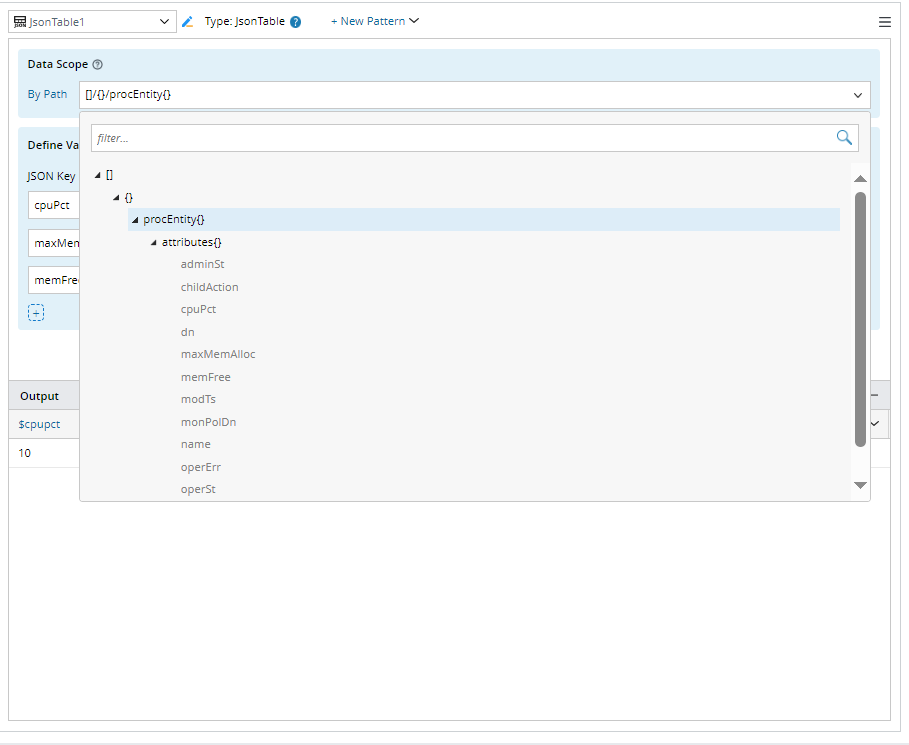Select maxMemAlloc in the attributes tree
The image size is (909, 745).
click(217, 355)
